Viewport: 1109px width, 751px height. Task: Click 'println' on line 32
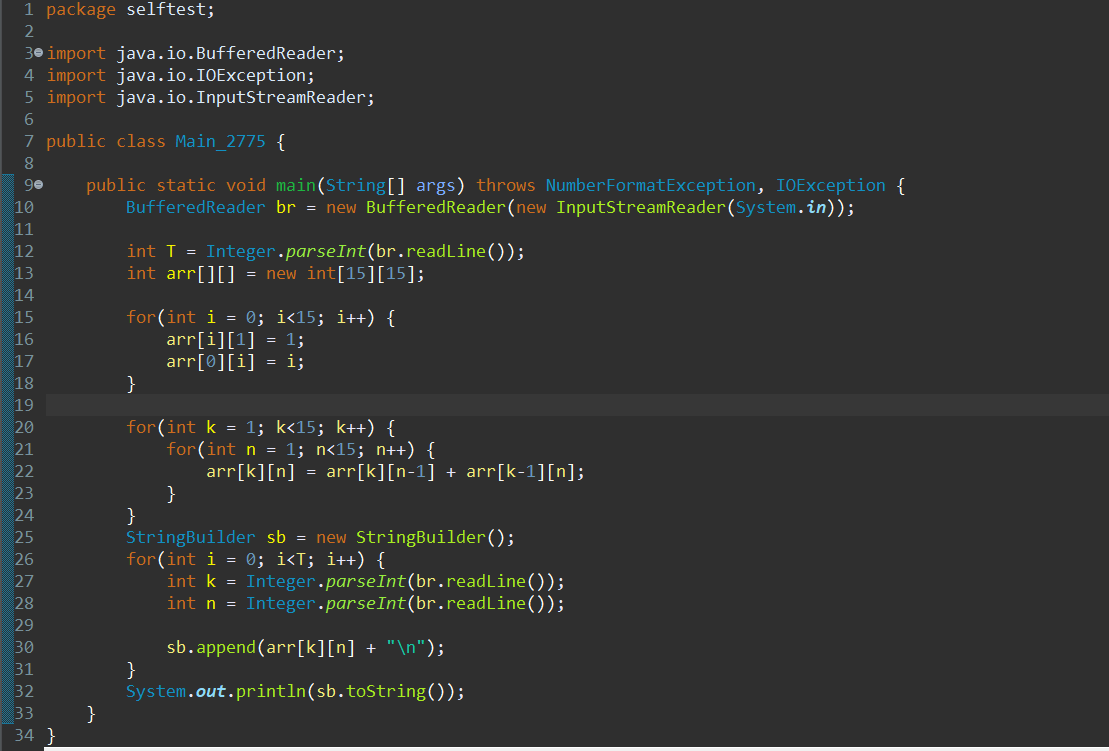[270, 691]
